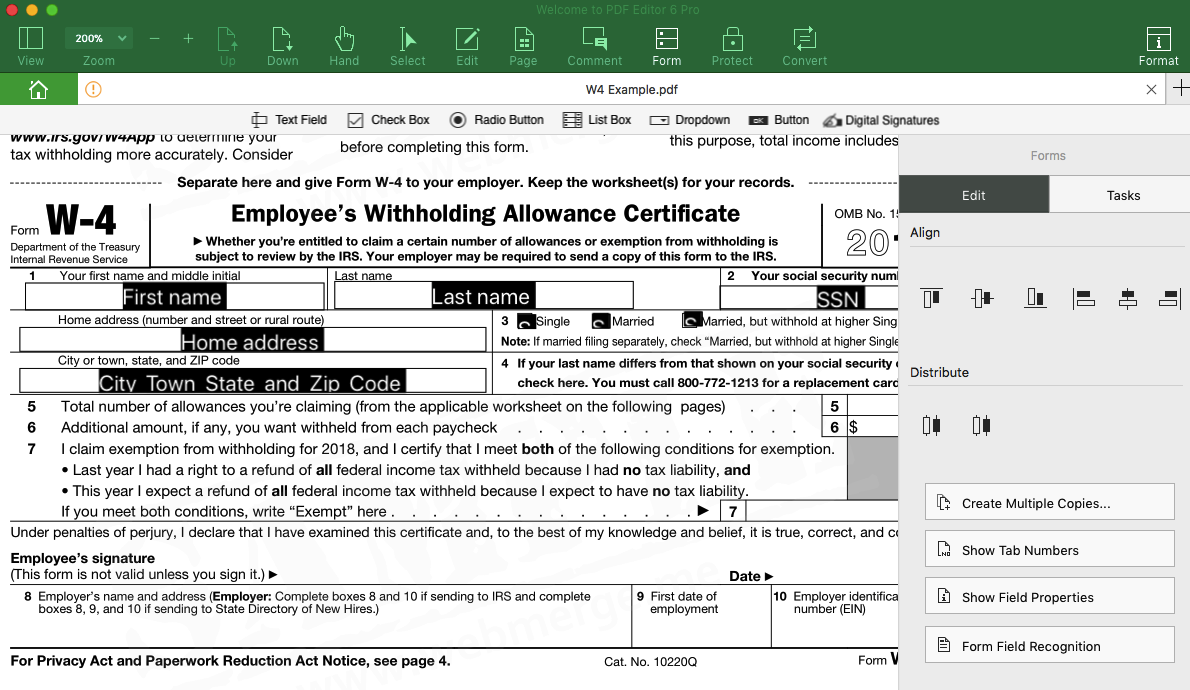
Task: Open the Page tools
Action: click(523, 46)
